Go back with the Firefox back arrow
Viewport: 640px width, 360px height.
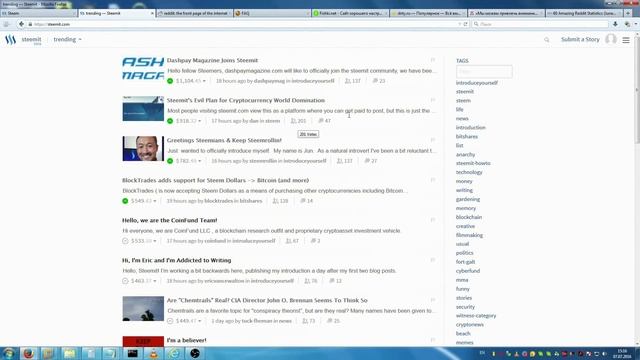point(21,24)
